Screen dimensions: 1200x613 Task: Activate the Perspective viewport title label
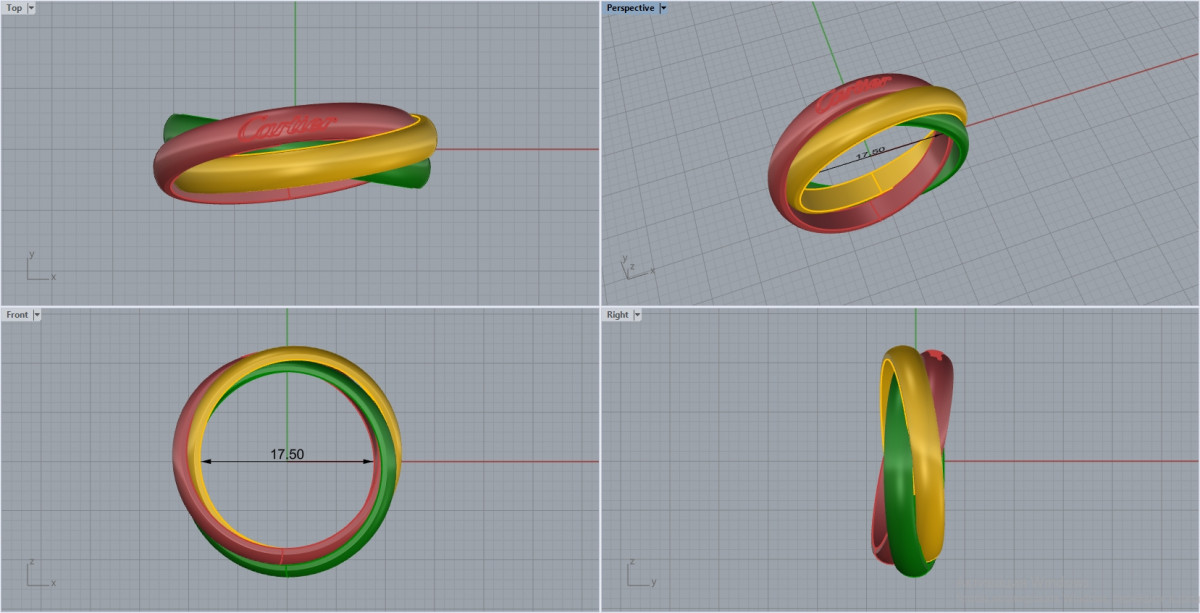click(630, 8)
